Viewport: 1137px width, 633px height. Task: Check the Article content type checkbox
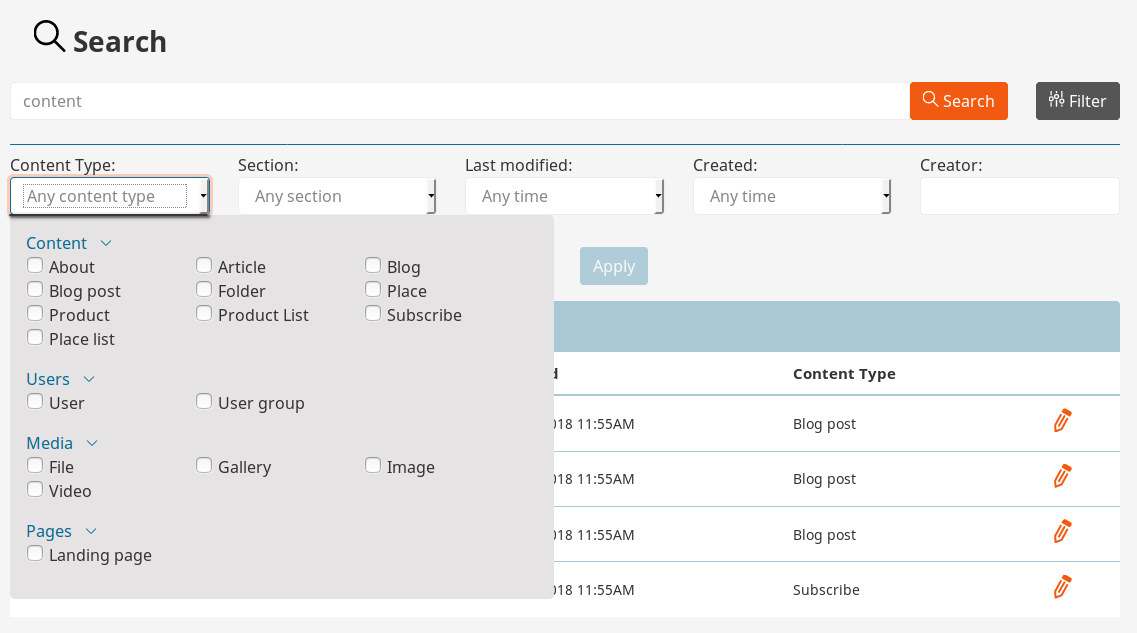coord(204,266)
